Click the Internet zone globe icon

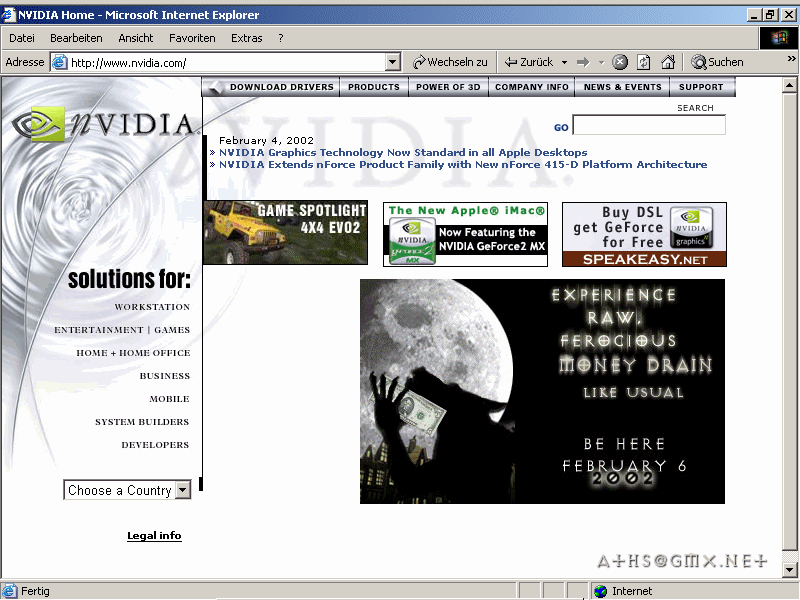tap(601, 591)
